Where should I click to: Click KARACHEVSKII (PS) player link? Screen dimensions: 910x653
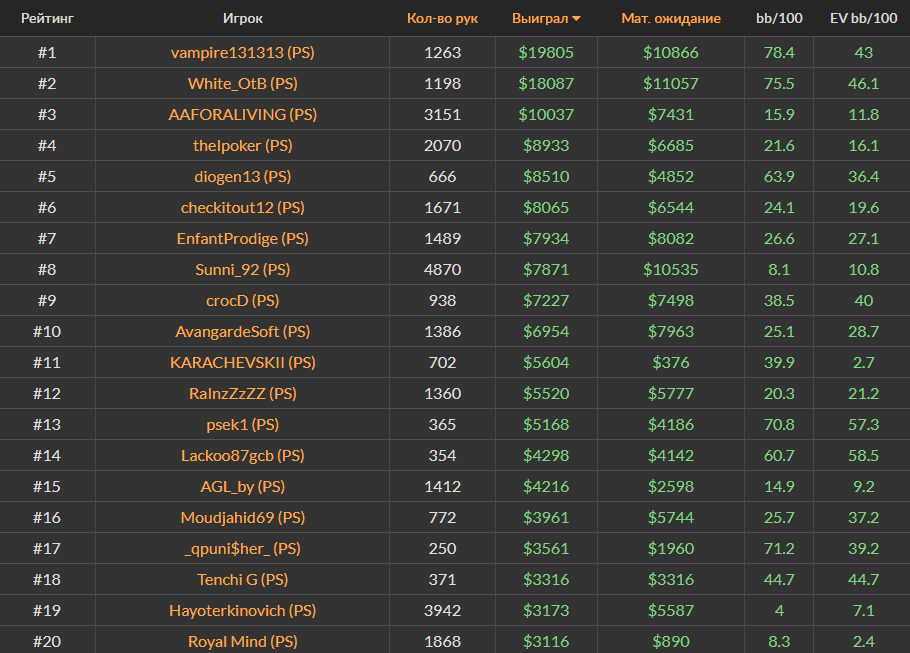click(x=243, y=362)
